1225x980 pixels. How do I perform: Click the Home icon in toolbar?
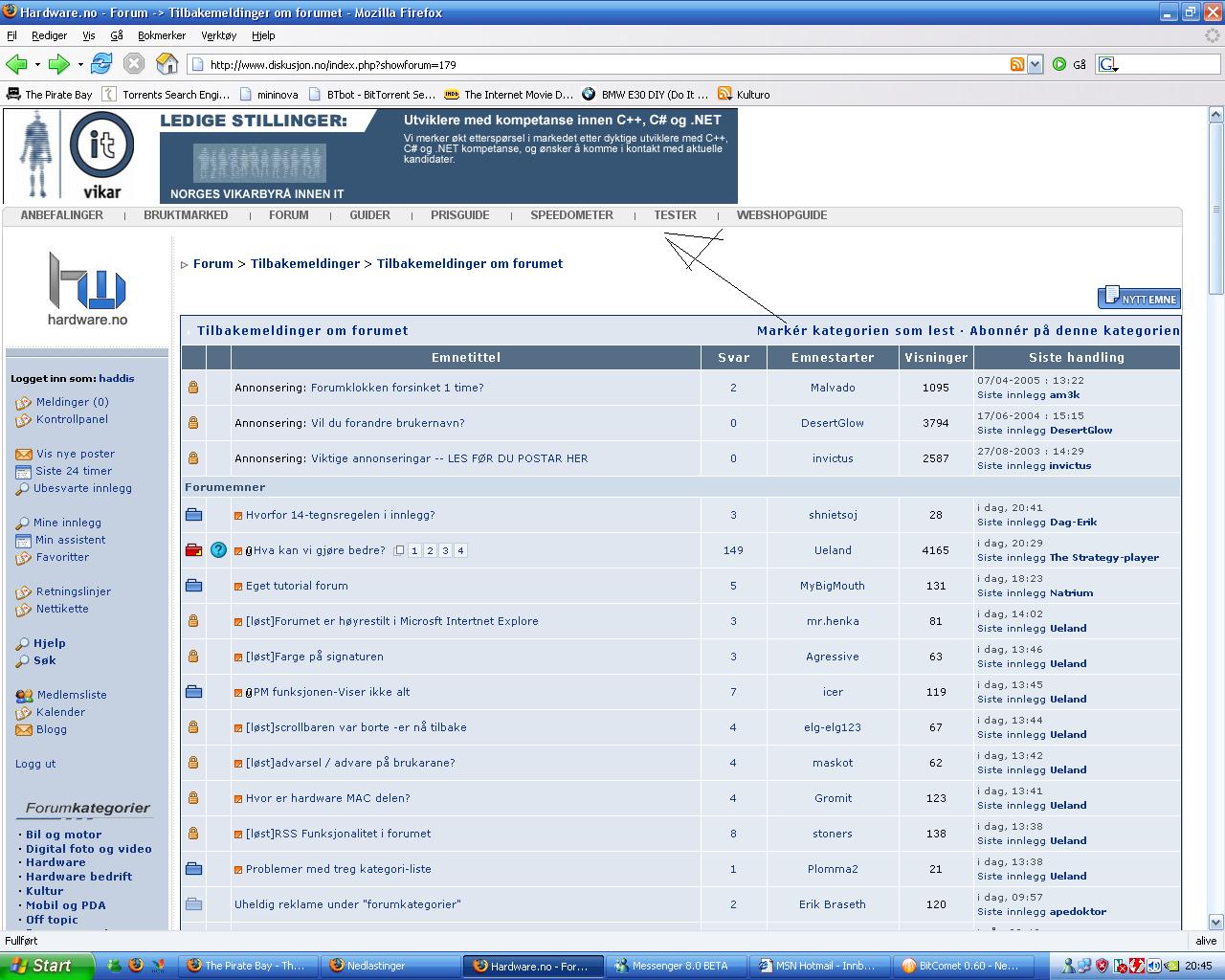click(167, 64)
